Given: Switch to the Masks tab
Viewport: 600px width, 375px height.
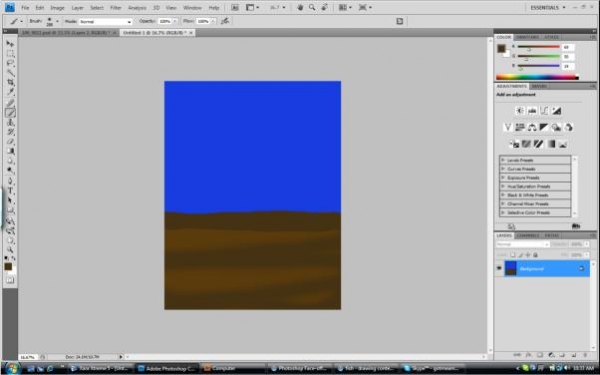Looking at the screenshot, I should point(540,86).
